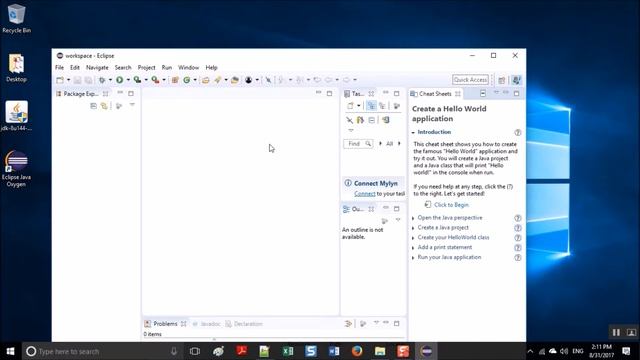
Task: Open the Run button dropdown arrow
Action: (128, 80)
